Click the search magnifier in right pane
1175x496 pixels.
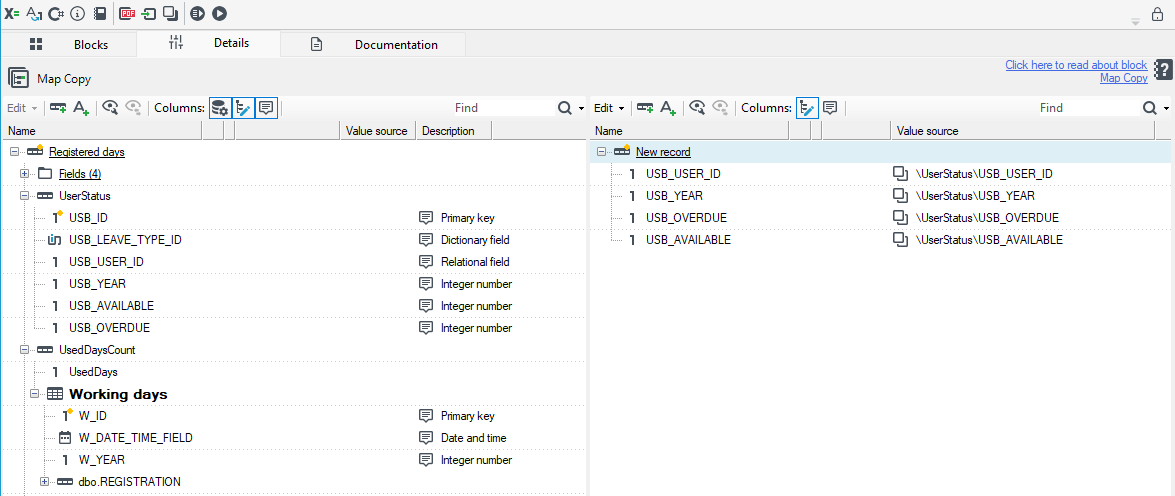[1150, 108]
